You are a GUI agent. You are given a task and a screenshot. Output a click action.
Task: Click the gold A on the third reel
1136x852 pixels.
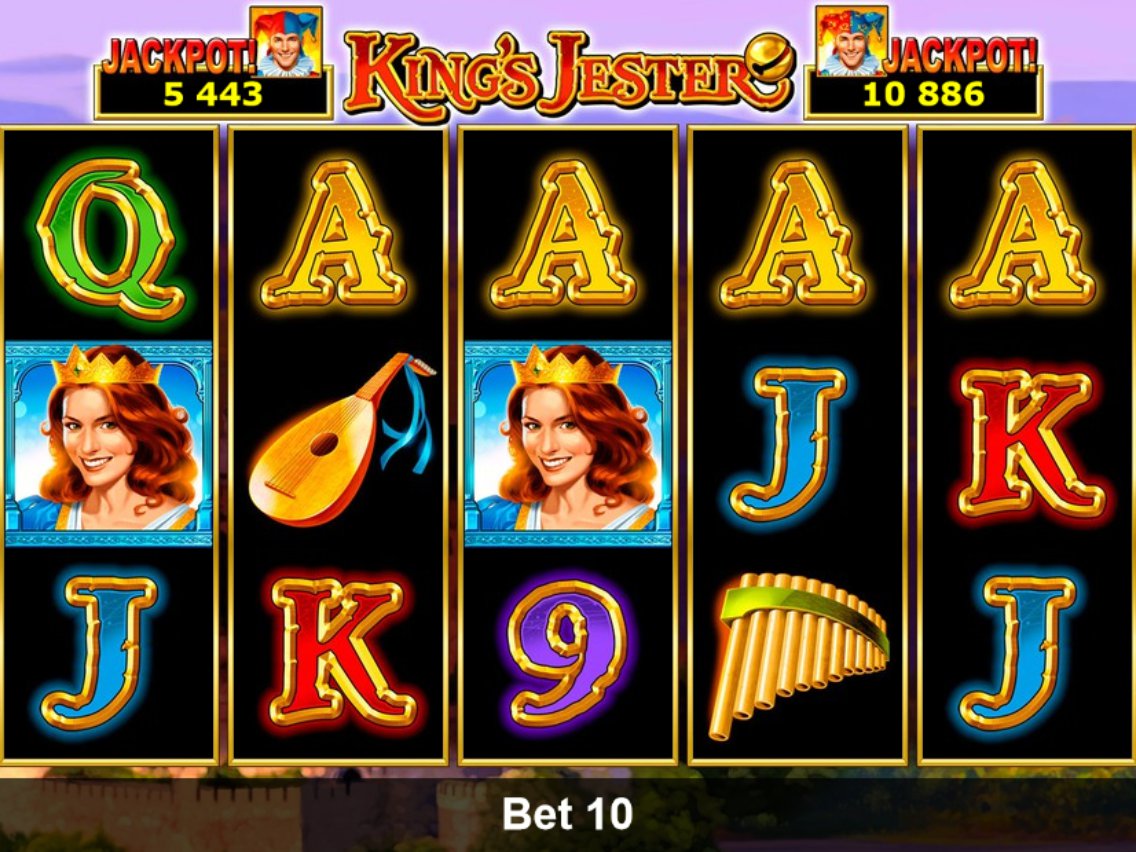click(x=564, y=234)
